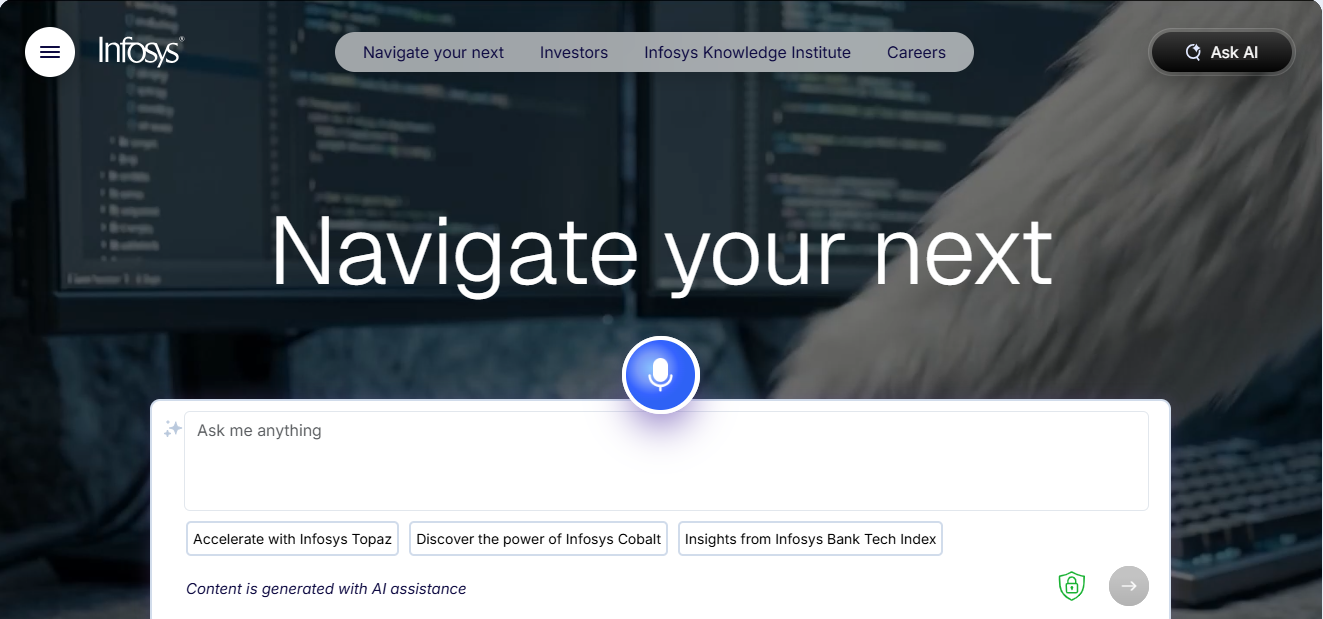Click 'Content is generated with AI assistance' text

click(326, 589)
